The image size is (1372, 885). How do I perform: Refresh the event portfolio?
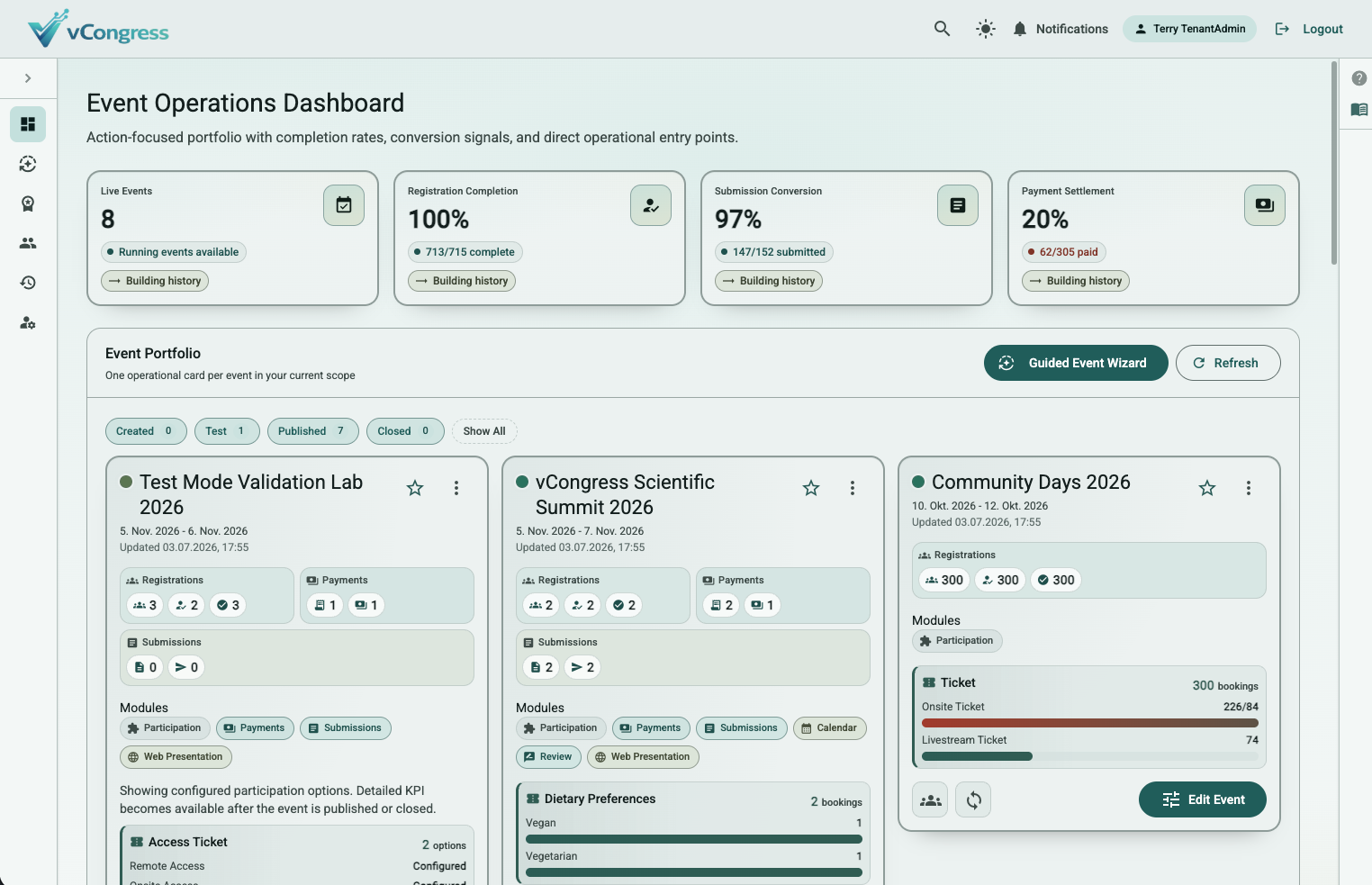click(1228, 363)
